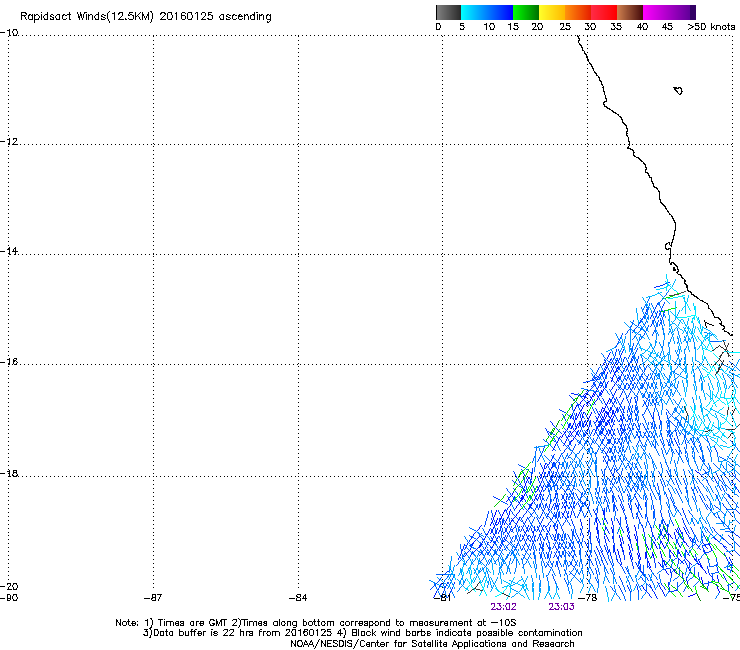This screenshot has height=650, width=740.
Task: Click the brown 35-40 knots legend color
Action: pyautogui.click(x=630, y=12)
